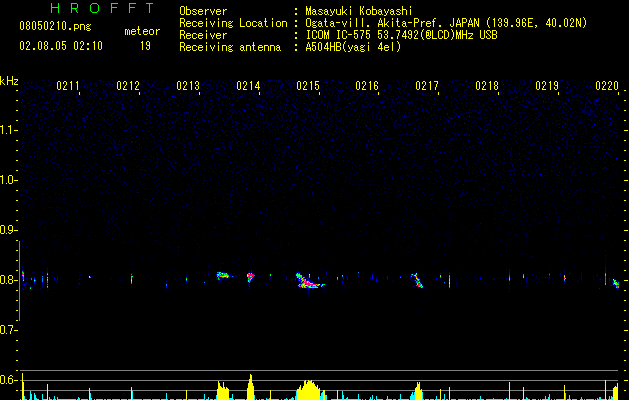Click the 0214 time marker
The height and width of the screenshot is (400, 629).
coord(248,86)
